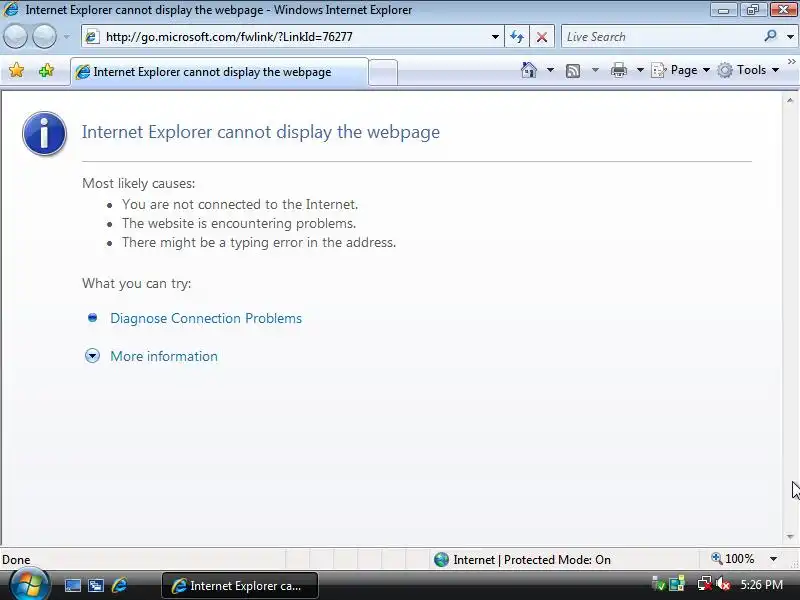
Task: Click the Internet Explorer taskbar button
Action: coord(240,585)
